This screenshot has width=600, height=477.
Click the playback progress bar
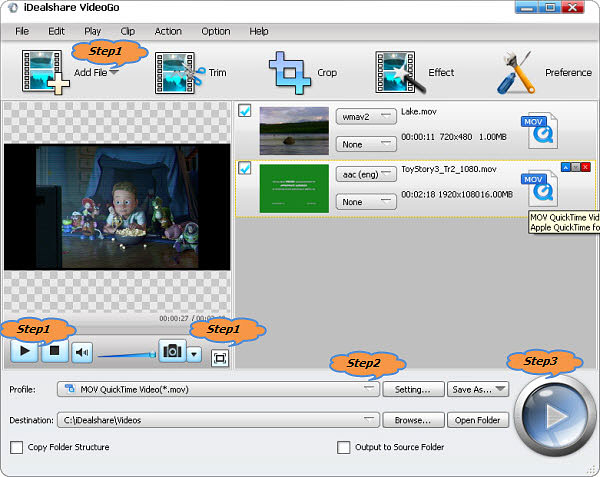pos(117,330)
